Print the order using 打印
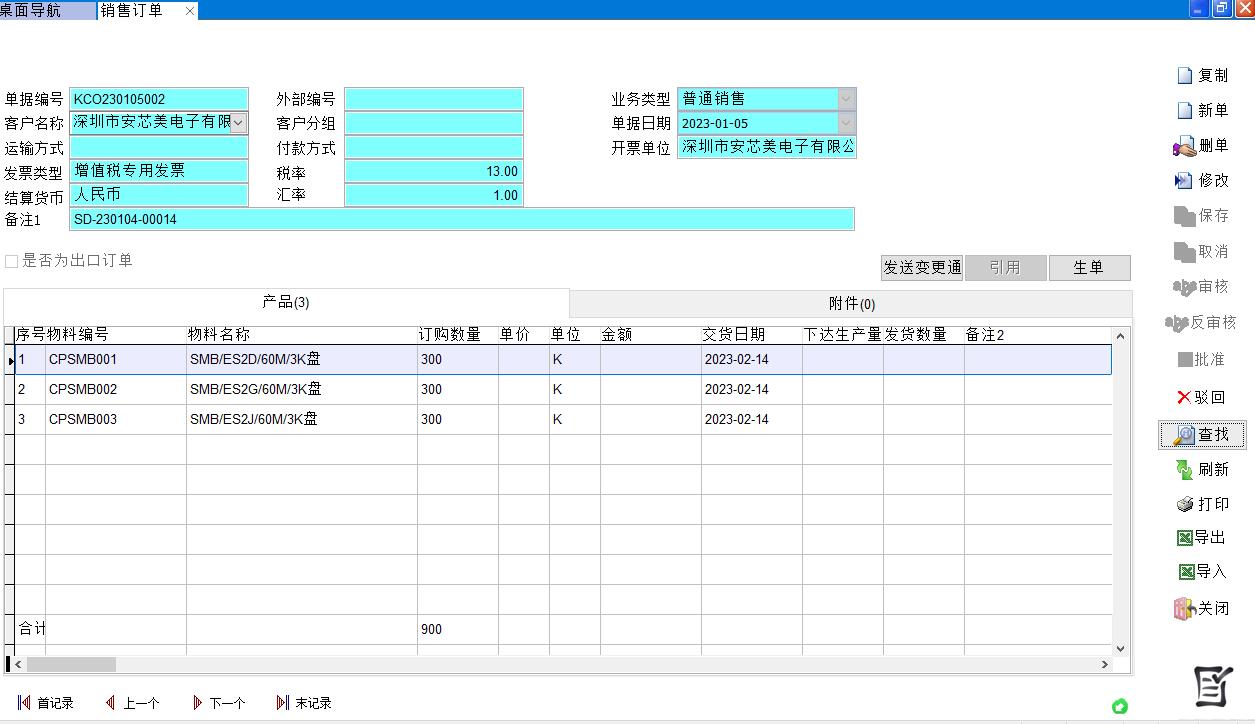 [1202, 505]
